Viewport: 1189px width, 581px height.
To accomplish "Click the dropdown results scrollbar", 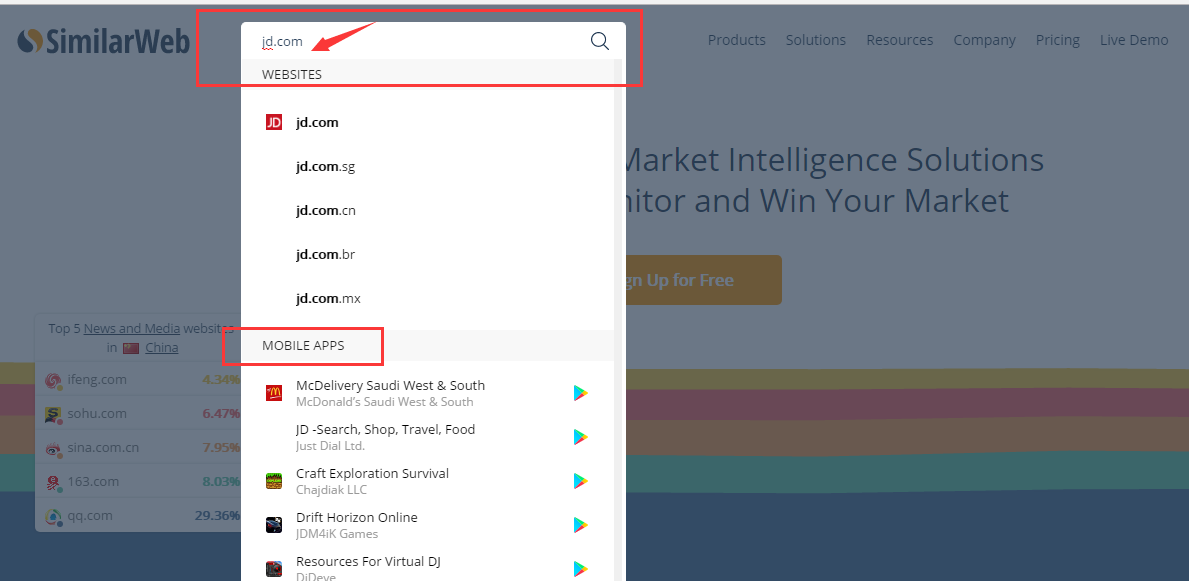I will tap(618, 320).
